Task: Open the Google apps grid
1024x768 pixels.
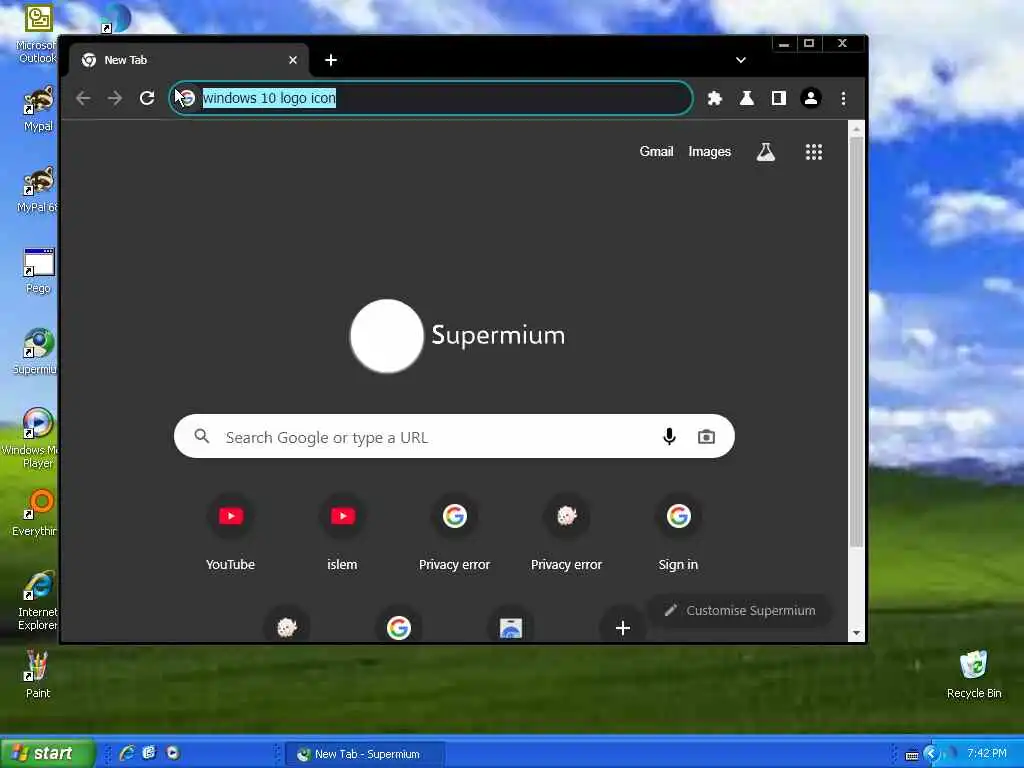Action: (814, 152)
